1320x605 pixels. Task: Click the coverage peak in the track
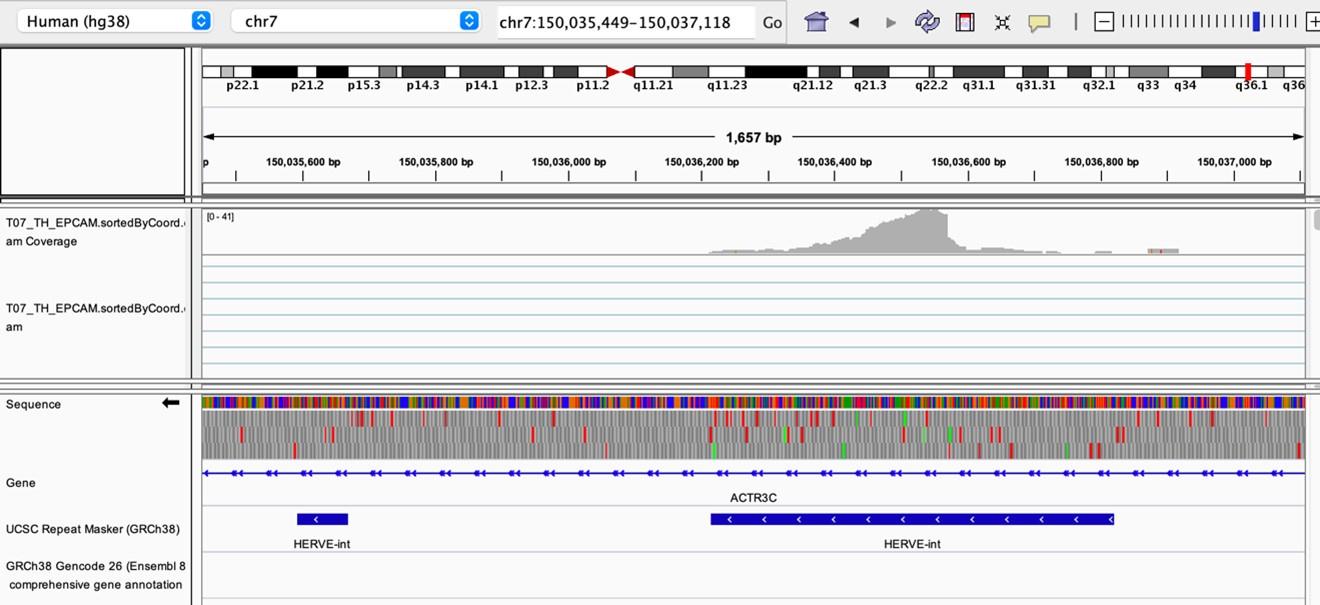(x=930, y=230)
